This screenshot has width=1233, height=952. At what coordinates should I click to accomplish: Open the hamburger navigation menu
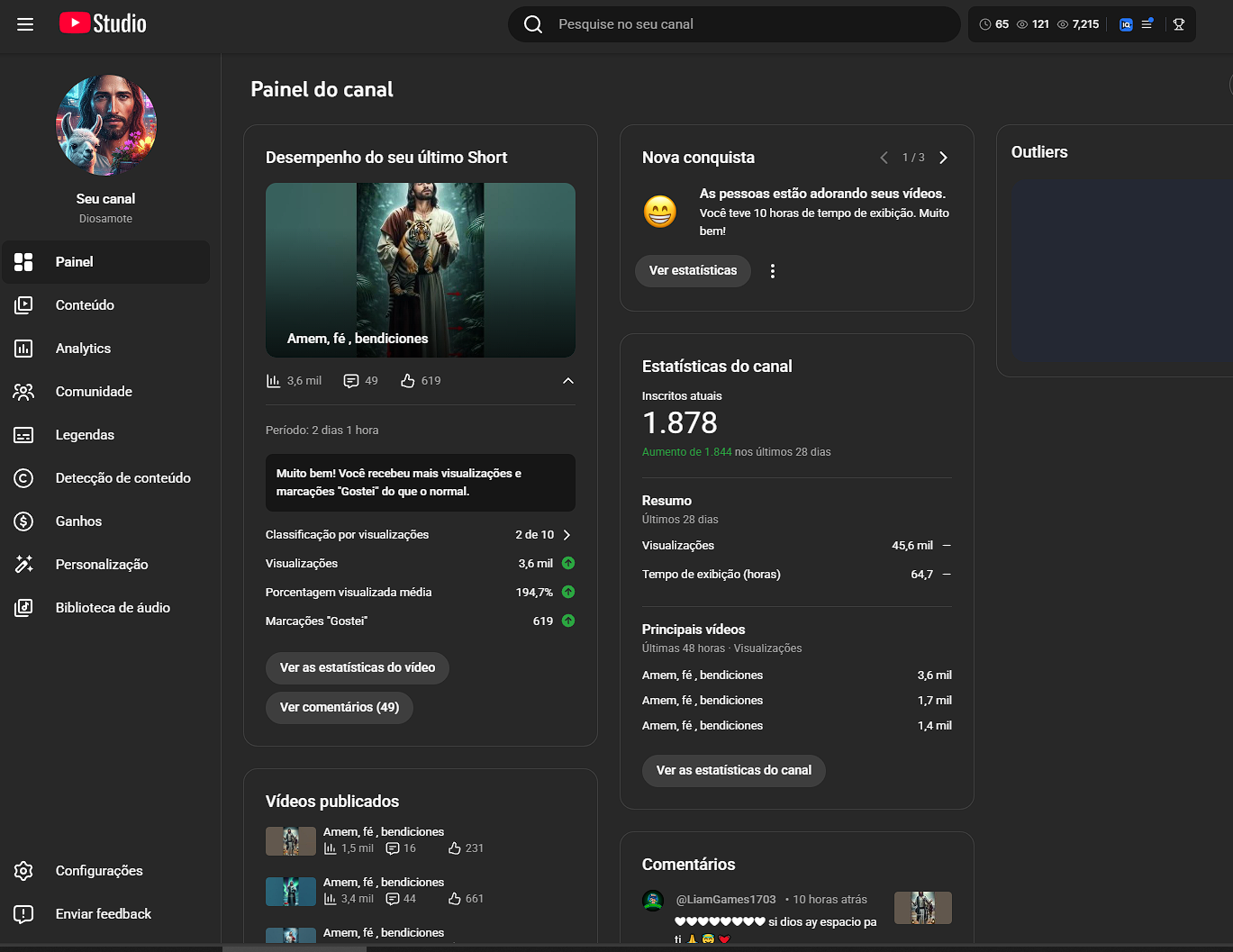(25, 24)
